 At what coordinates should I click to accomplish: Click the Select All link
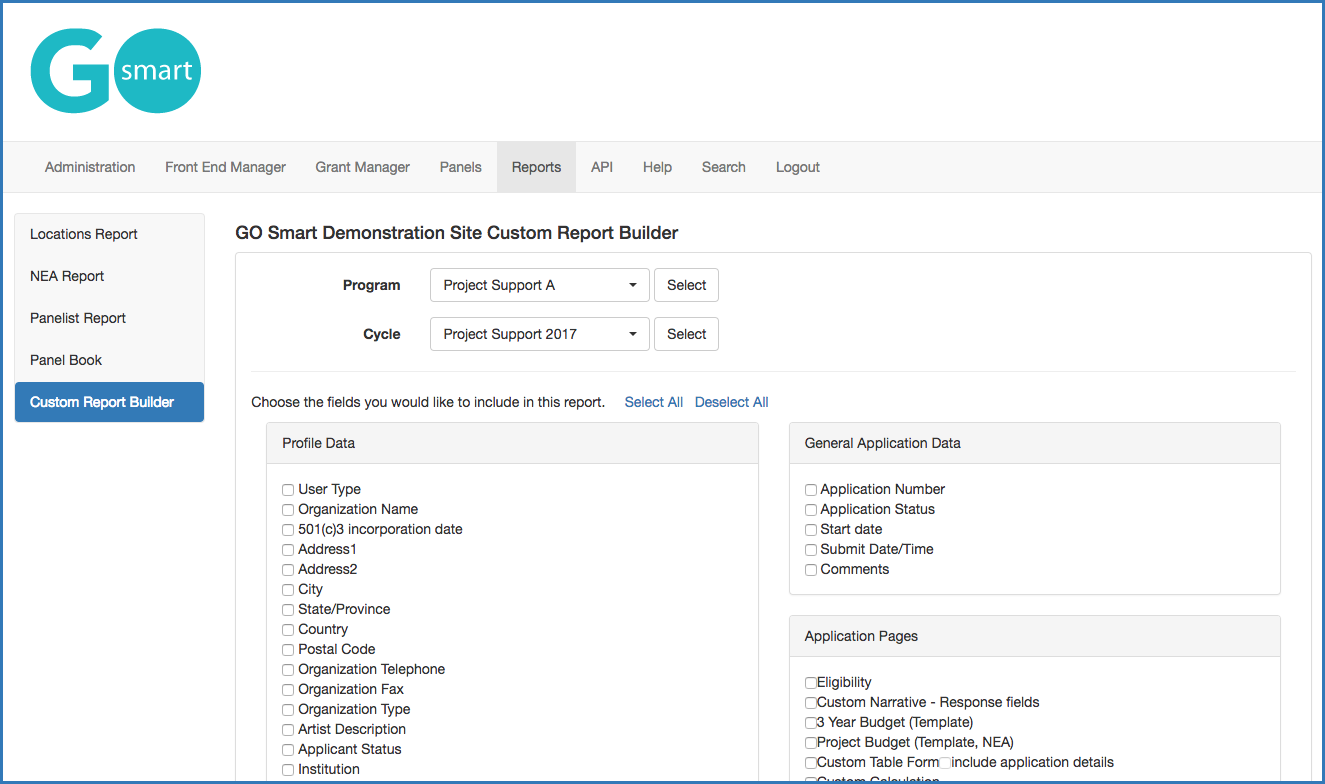(x=653, y=402)
